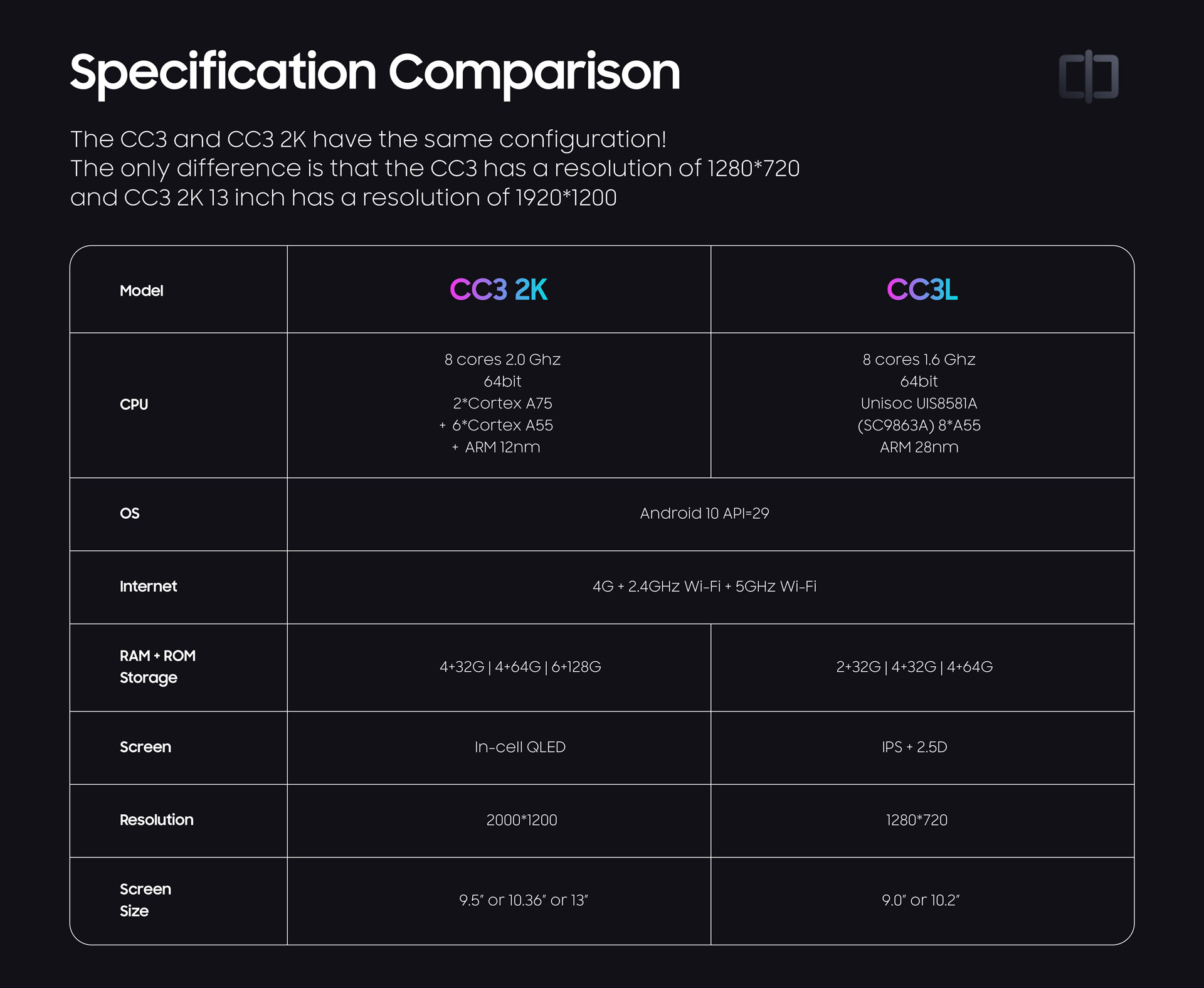
Task: Click the IPS + 2.5D screen value
Action: click(x=914, y=747)
